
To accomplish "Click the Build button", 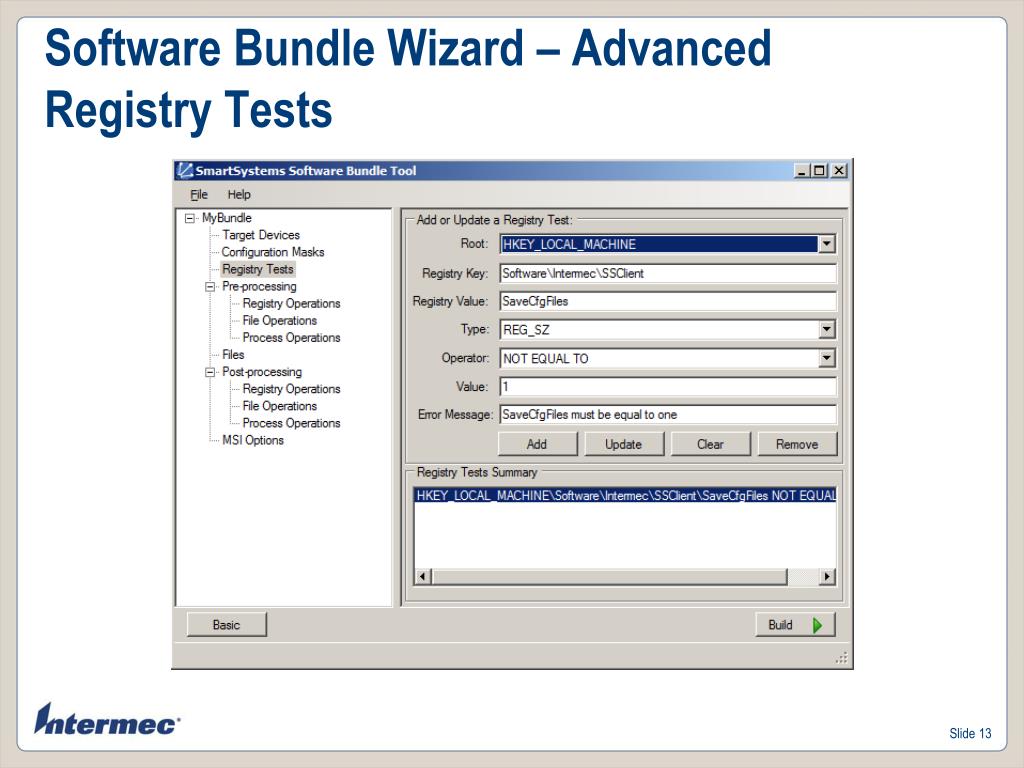I will coord(795,625).
